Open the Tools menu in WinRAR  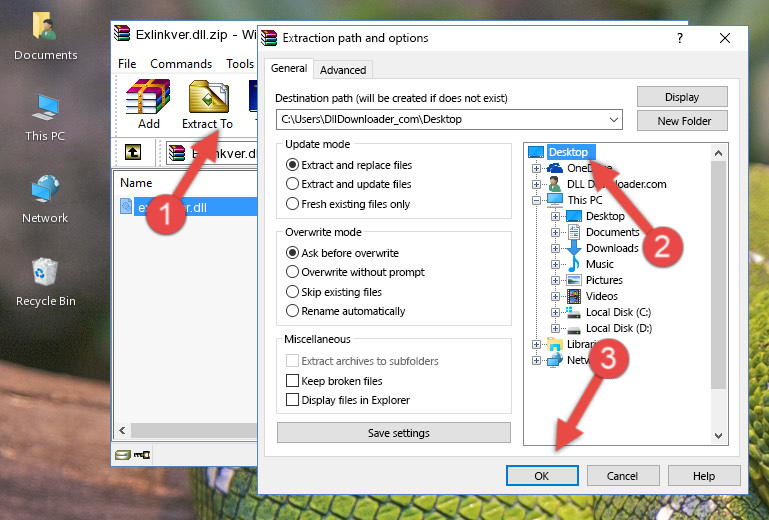tap(240, 64)
